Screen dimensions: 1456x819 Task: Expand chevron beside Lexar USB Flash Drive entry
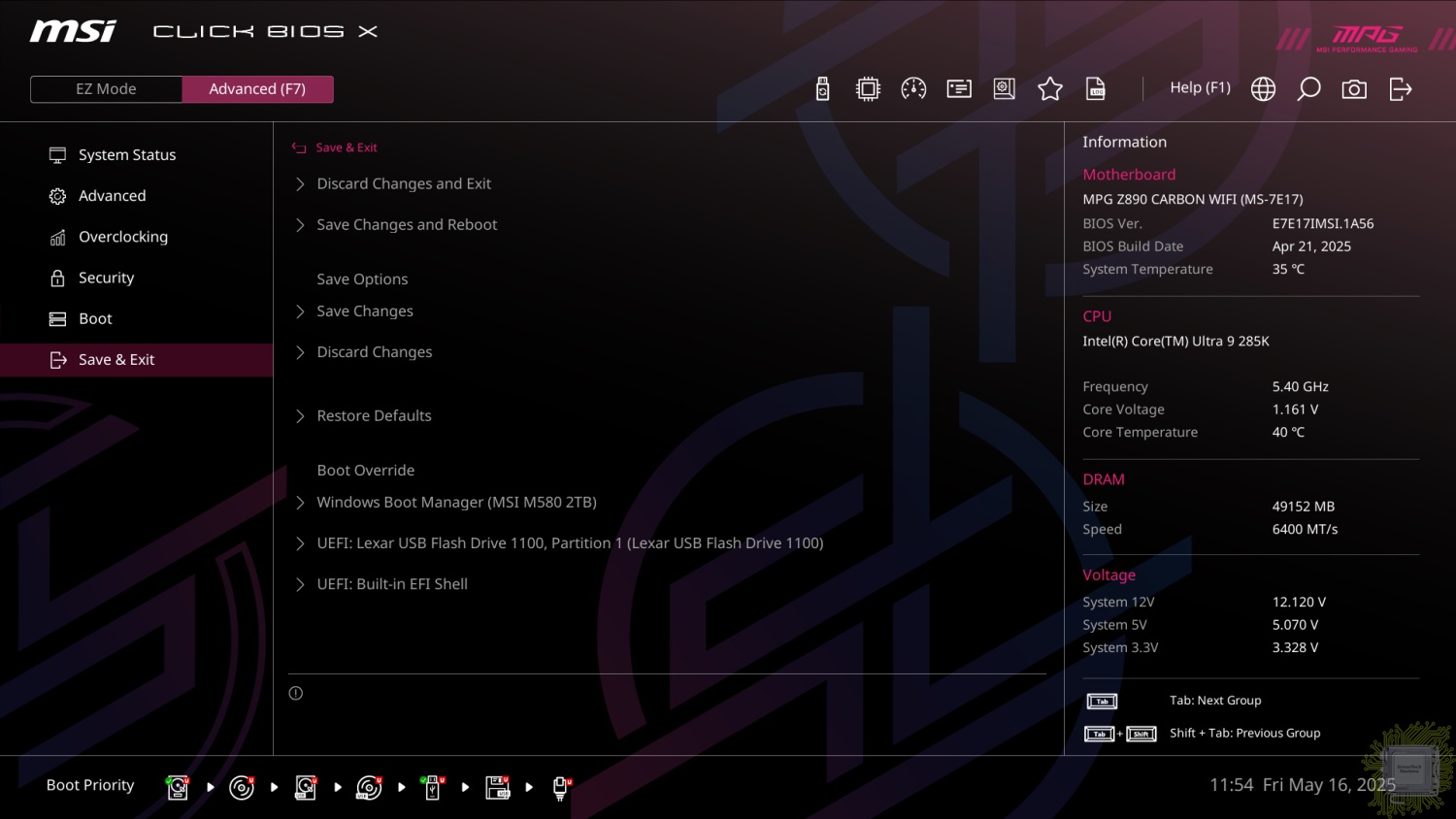(x=300, y=543)
